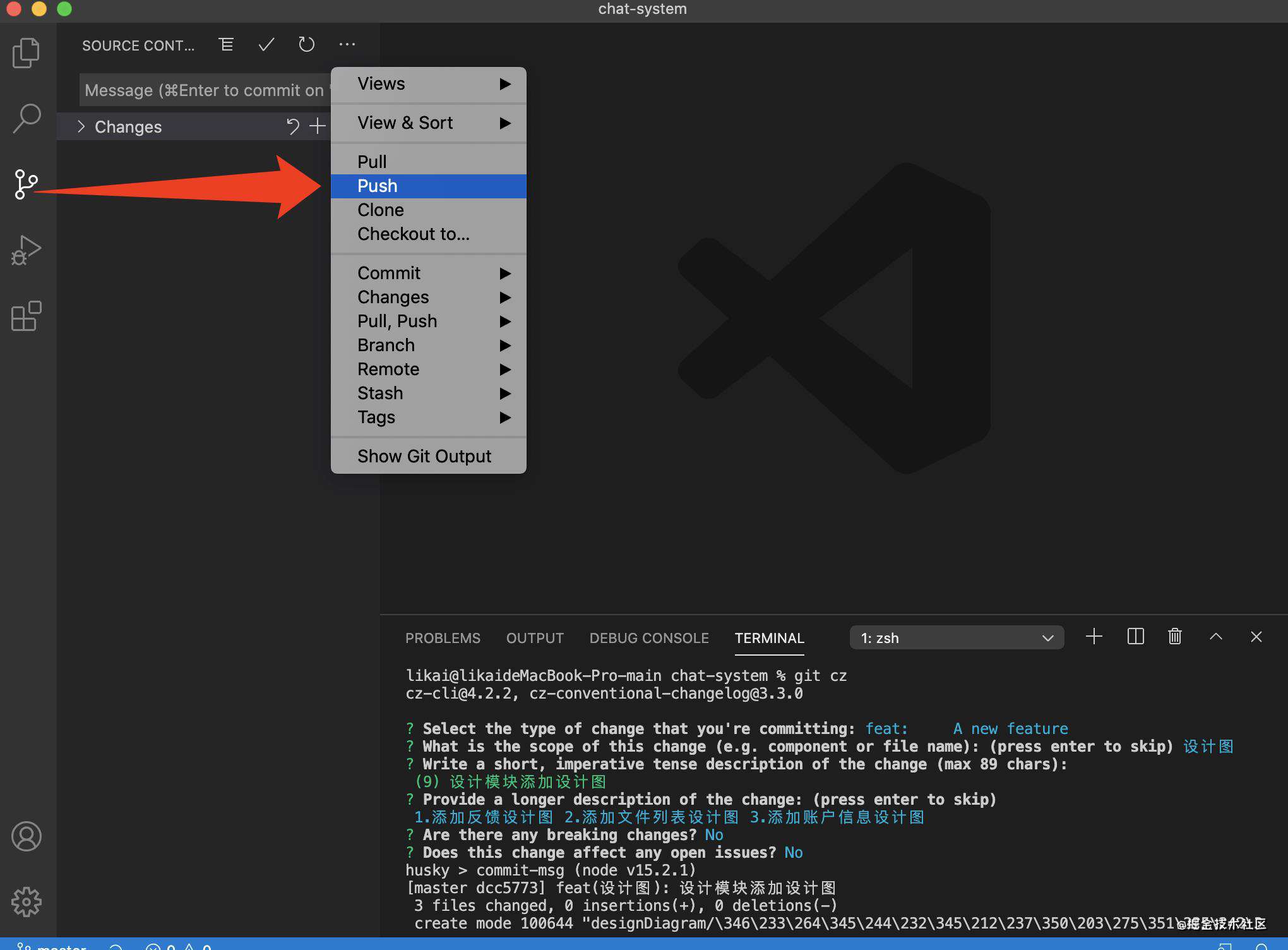
Task: Select Push from the menu
Action: 428,186
